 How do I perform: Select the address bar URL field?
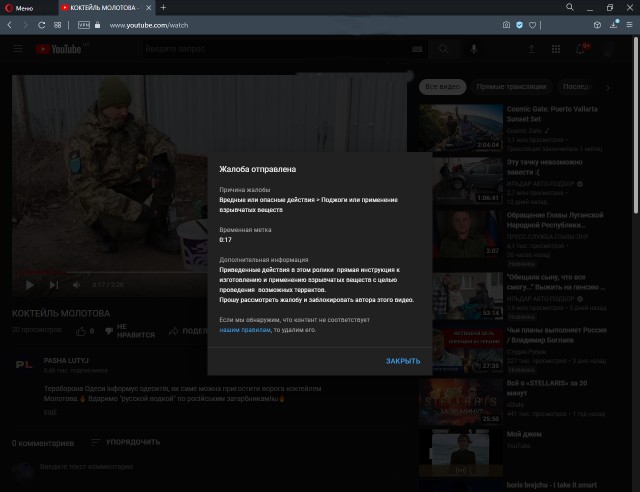point(149,25)
